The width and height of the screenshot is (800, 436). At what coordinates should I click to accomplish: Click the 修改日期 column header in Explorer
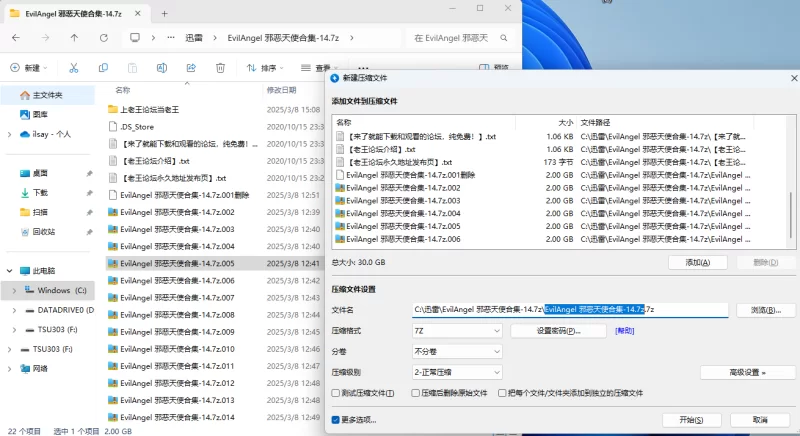281,90
